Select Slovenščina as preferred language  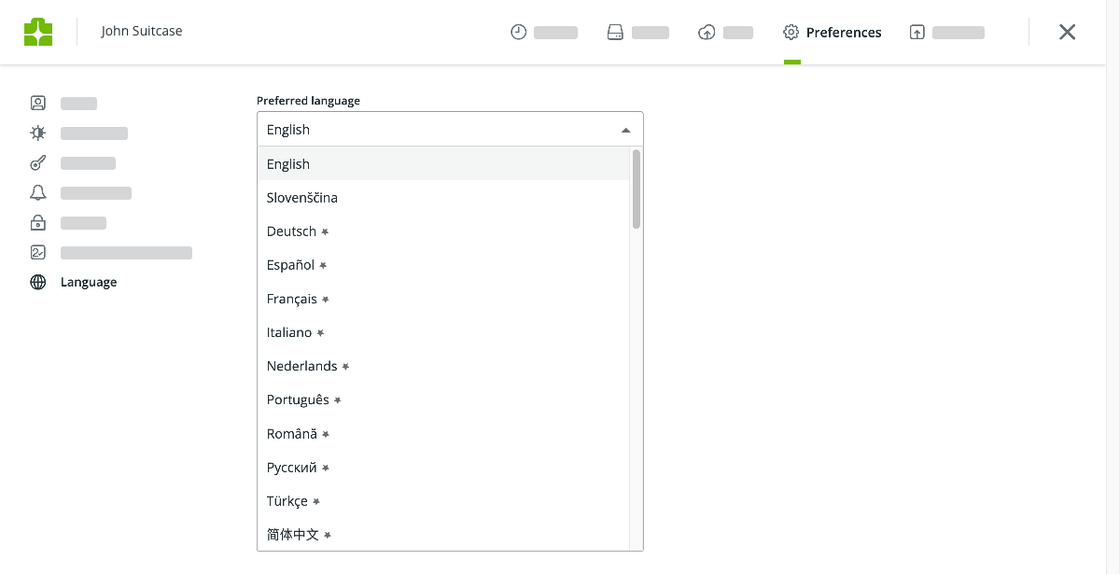302,198
